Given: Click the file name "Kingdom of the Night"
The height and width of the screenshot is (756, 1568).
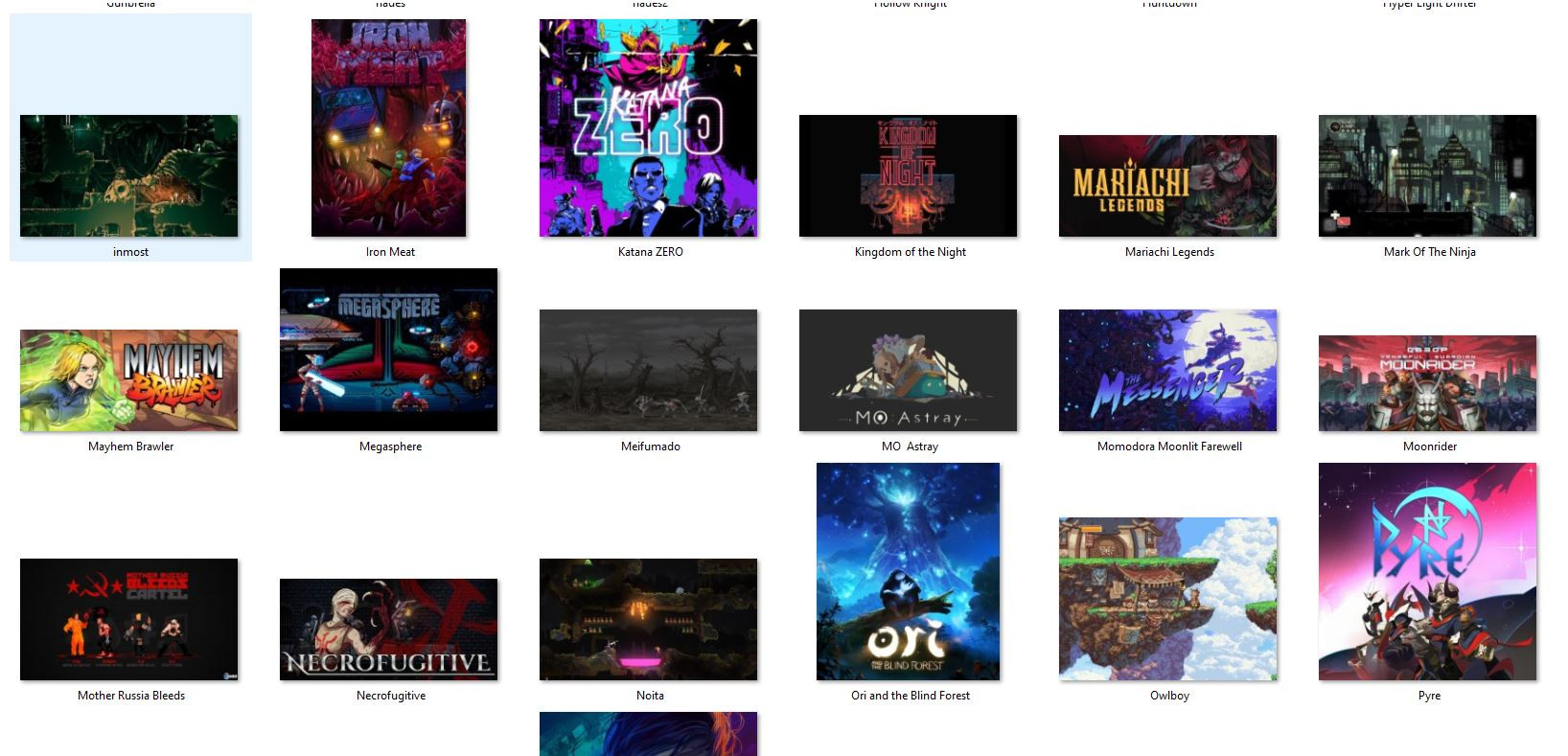Looking at the screenshot, I should pyautogui.click(x=910, y=252).
